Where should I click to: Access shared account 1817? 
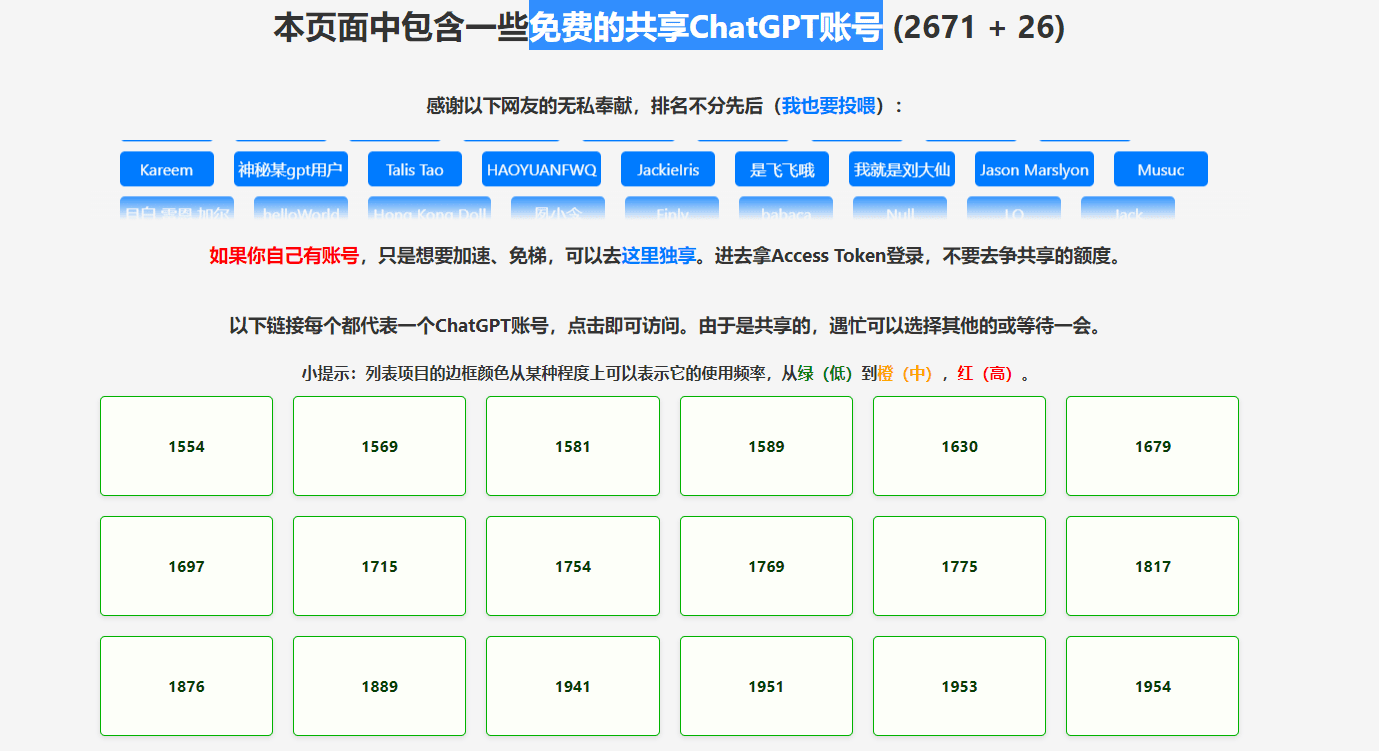pos(1152,566)
